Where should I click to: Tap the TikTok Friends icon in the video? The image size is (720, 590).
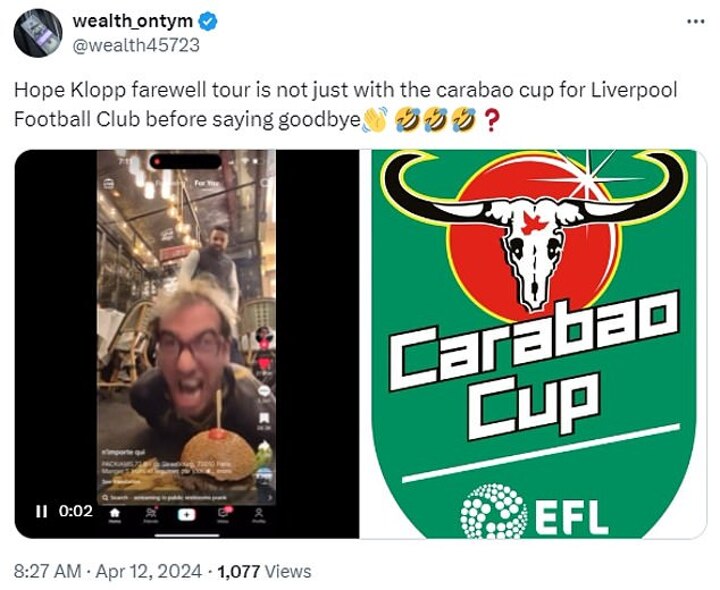click(151, 515)
